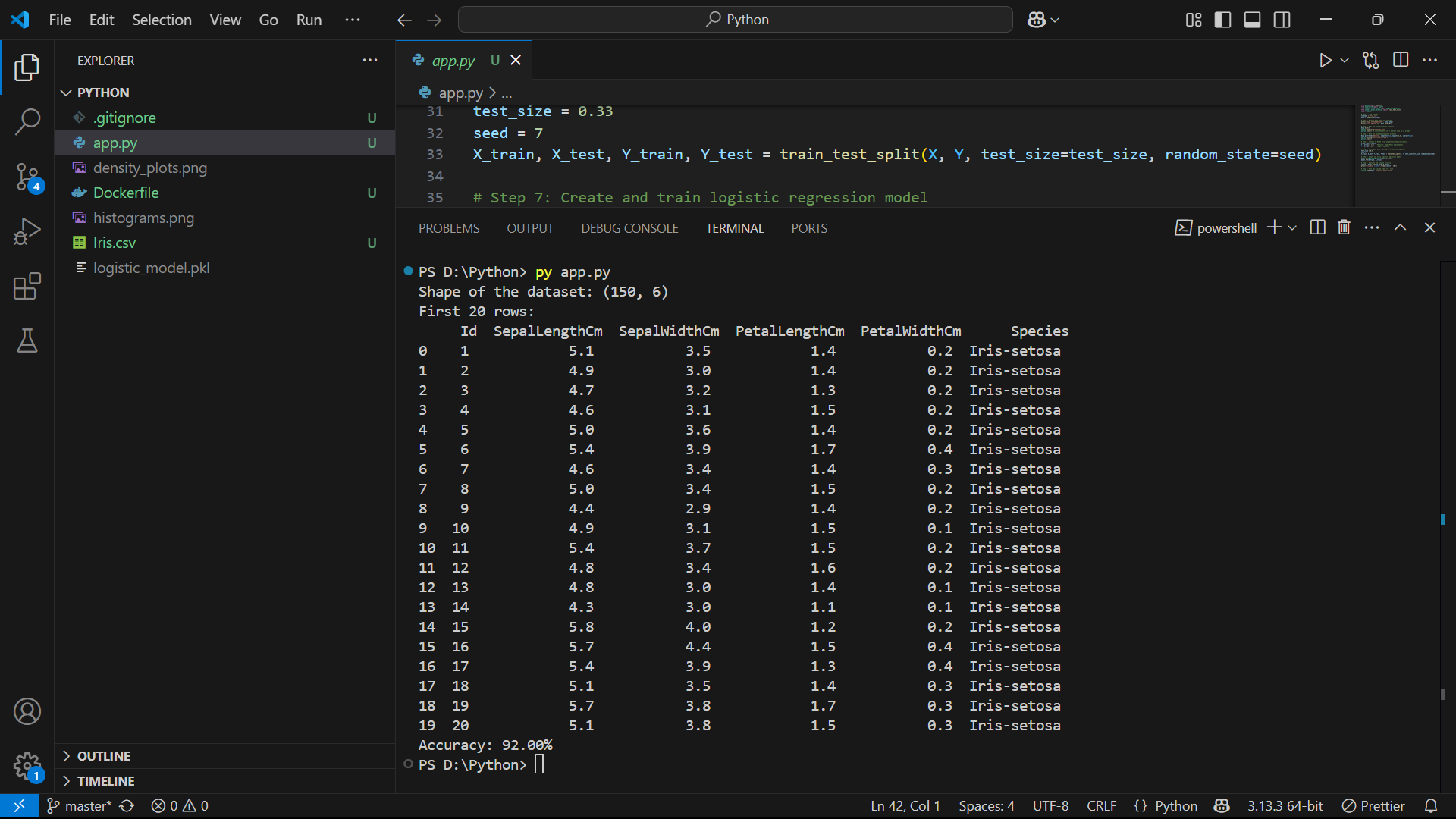Image resolution: width=1456 pixels, height=819 pixels.
Task: Open density_plots.png in explorer
Action: pos(224,168)
